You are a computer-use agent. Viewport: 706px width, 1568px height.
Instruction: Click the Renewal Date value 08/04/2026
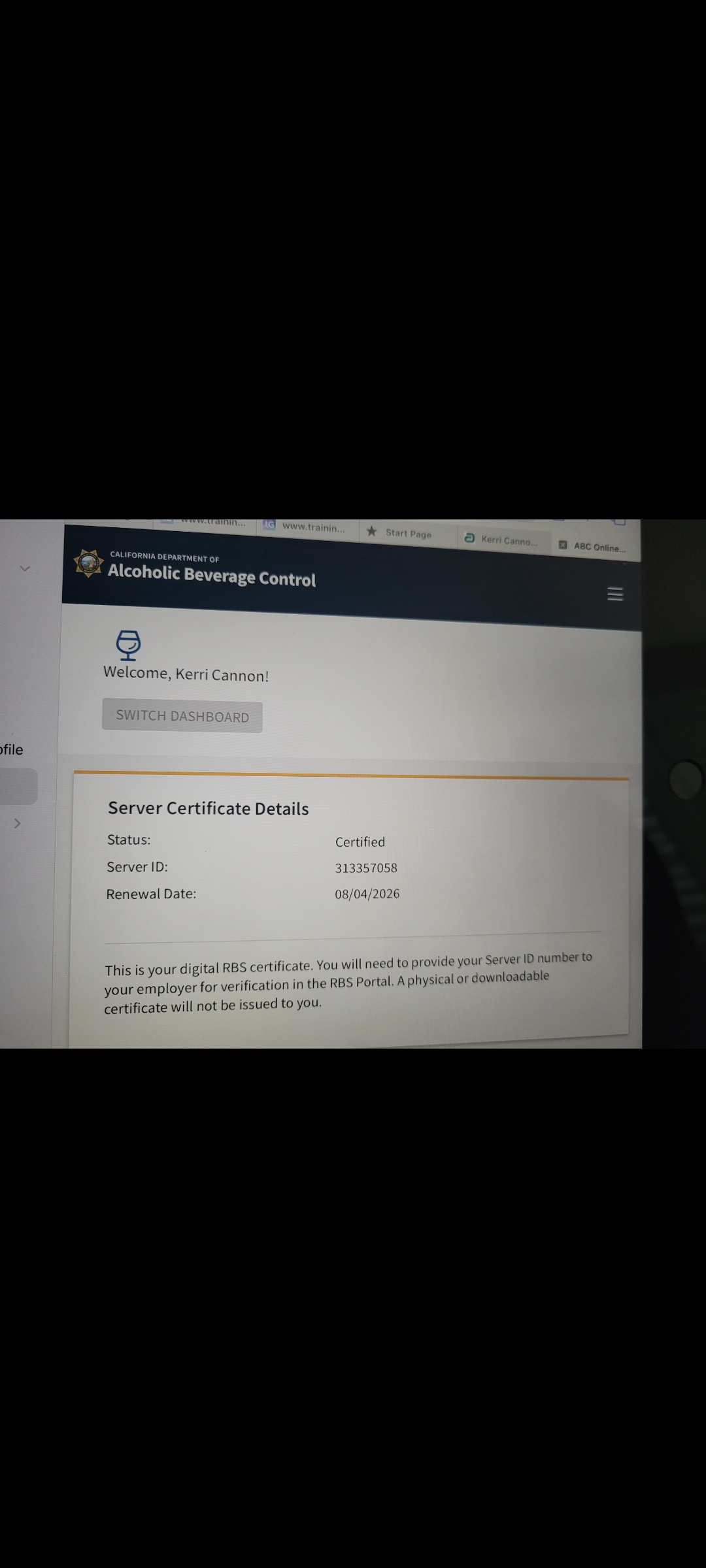(x=367, y=894)
